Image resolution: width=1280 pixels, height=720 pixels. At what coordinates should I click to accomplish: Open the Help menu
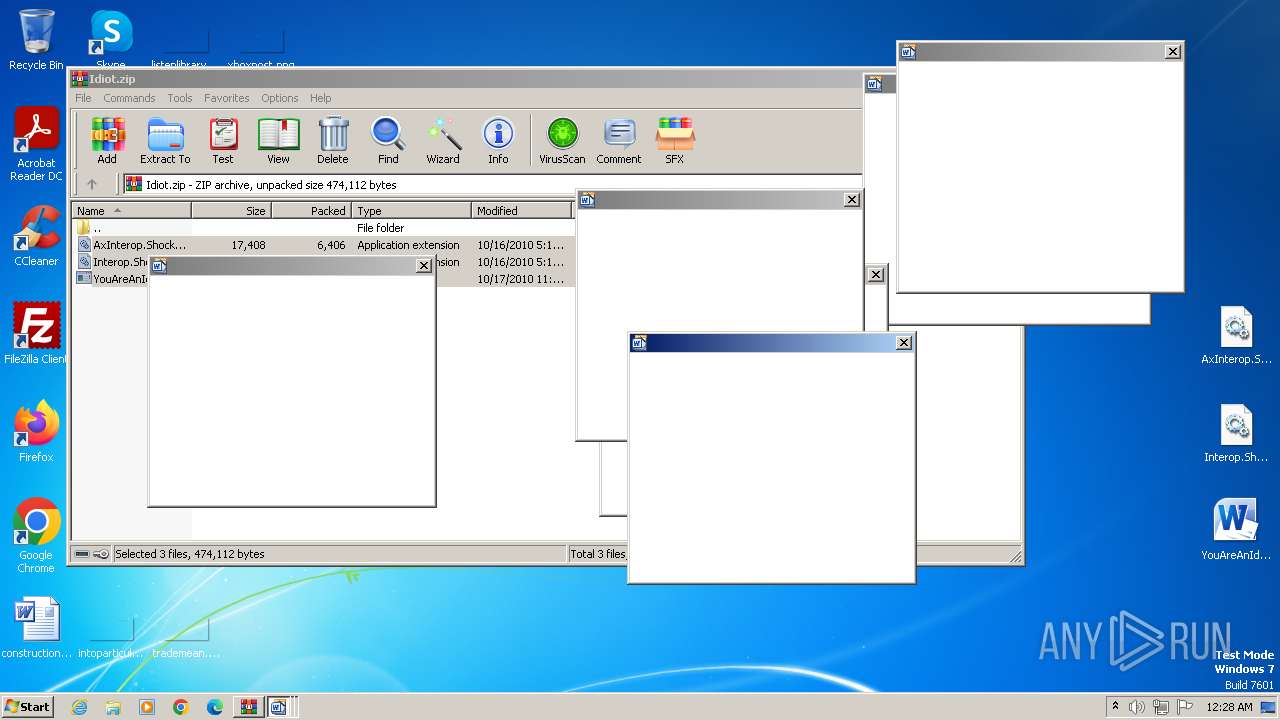(320, 98)
